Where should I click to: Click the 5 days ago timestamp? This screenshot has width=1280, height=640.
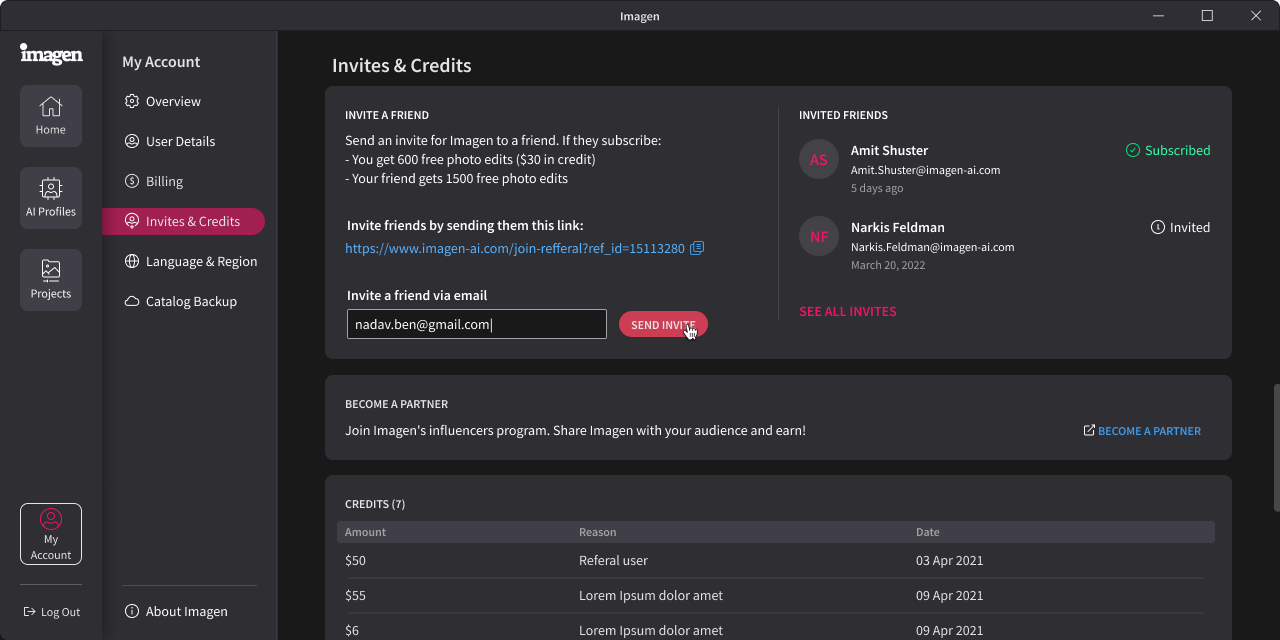tap(877, 188)
